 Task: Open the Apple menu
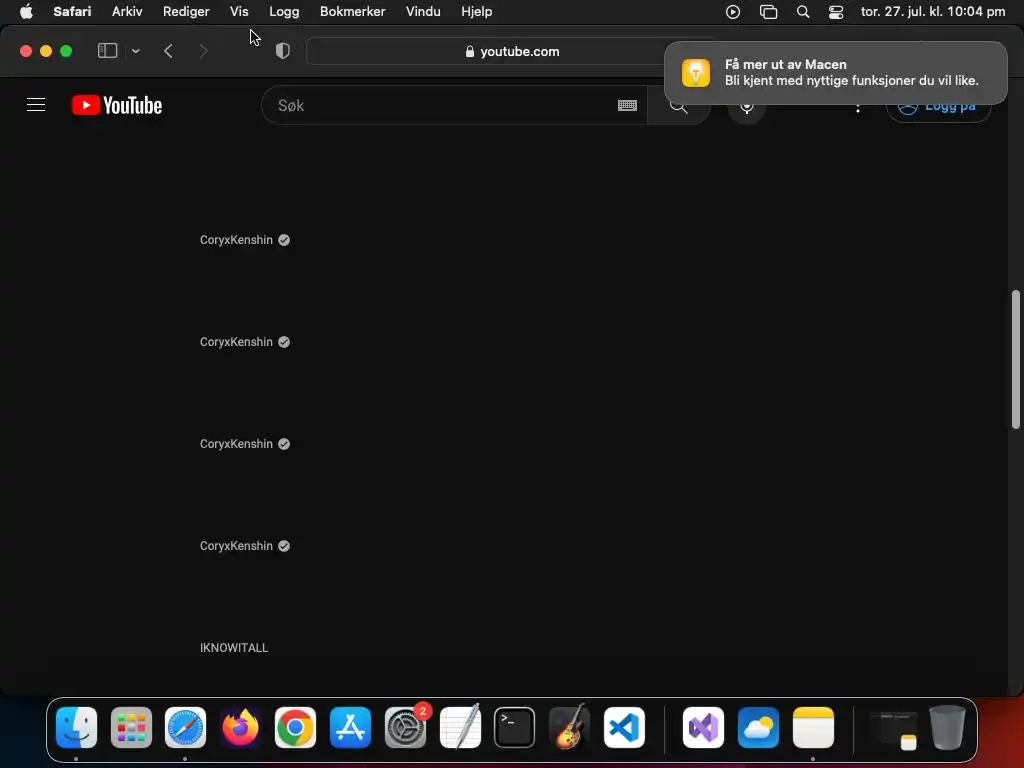coord(25,11)
